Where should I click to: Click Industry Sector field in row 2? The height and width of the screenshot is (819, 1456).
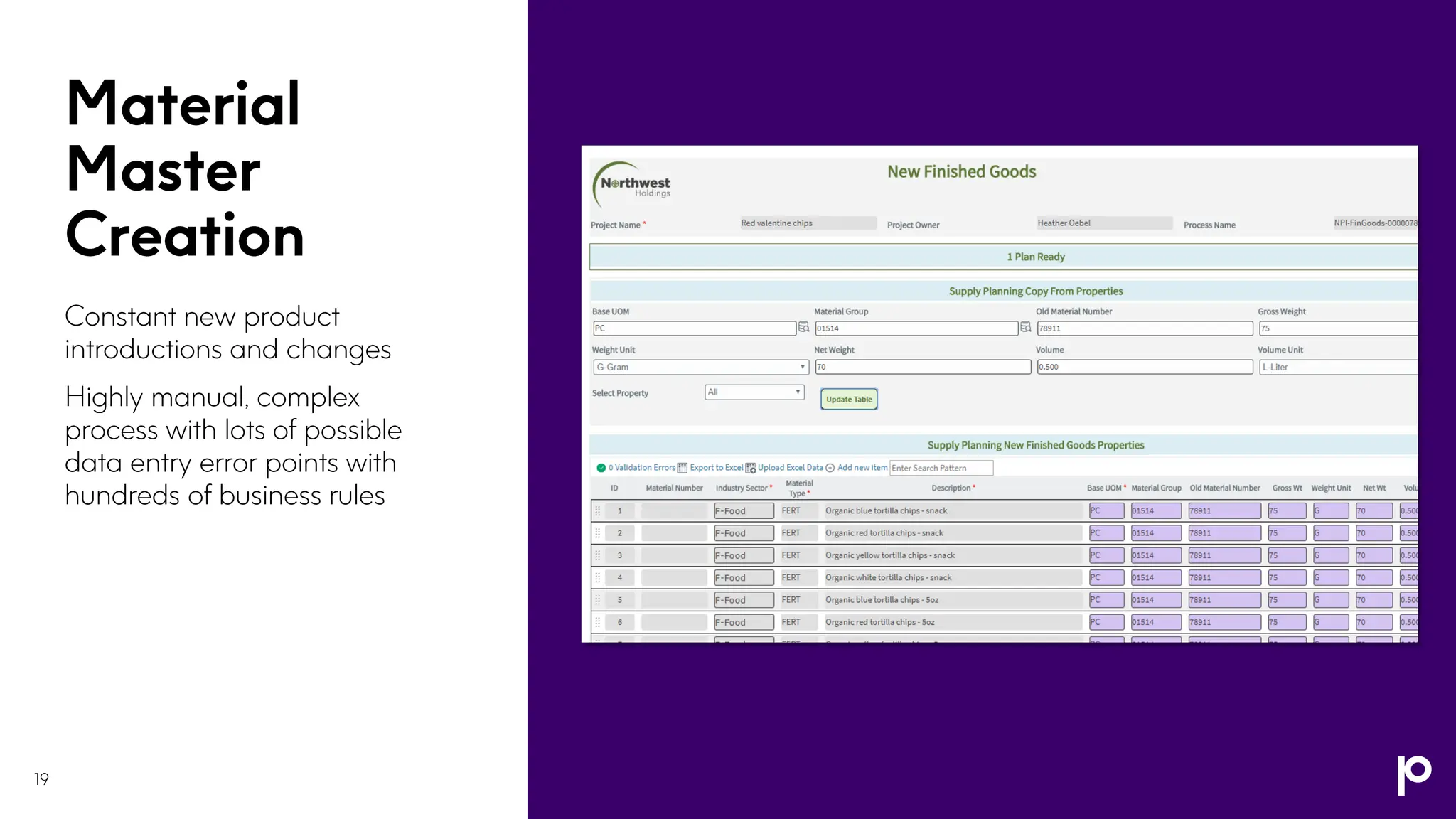point(744,533)
